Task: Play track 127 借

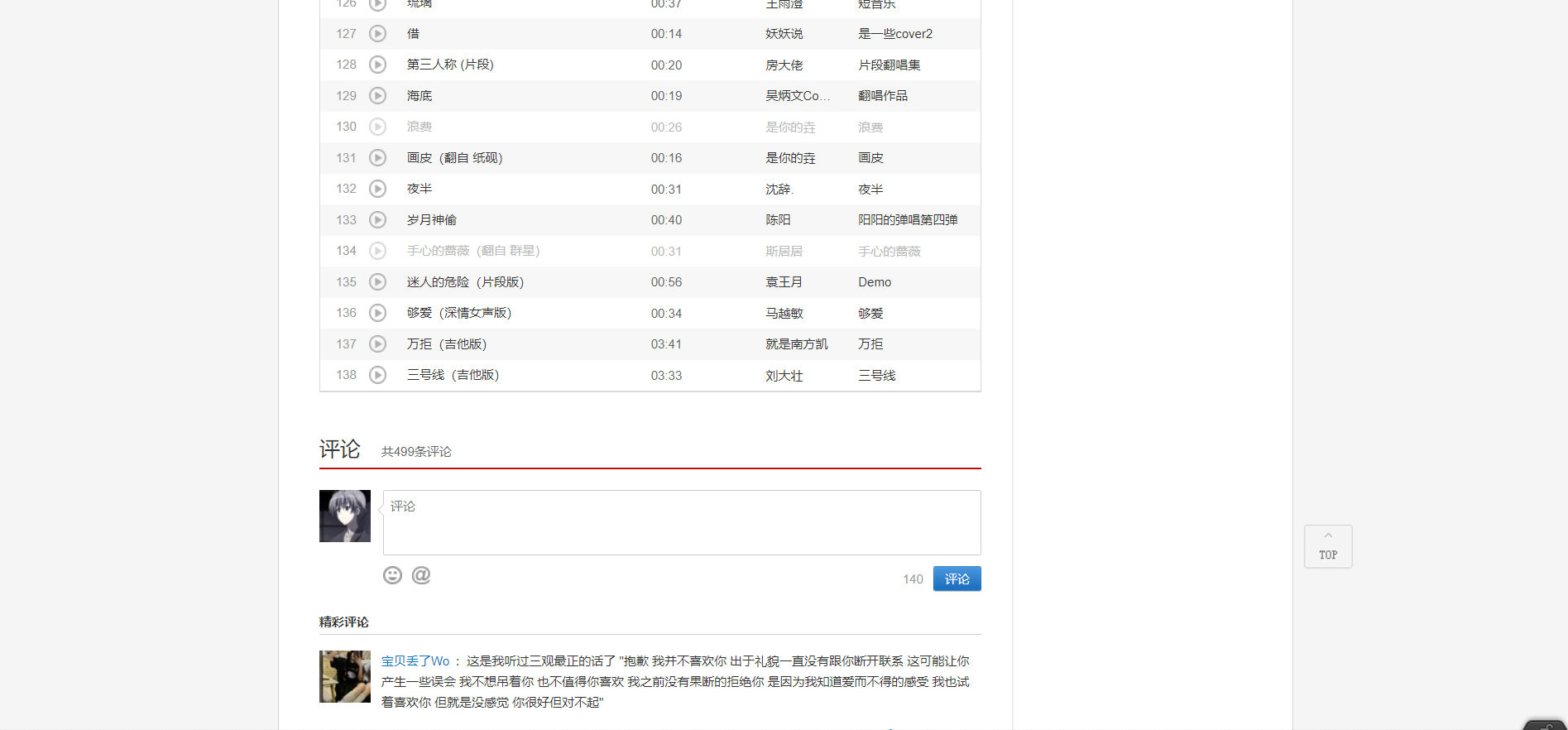Action: click(377, 34)
